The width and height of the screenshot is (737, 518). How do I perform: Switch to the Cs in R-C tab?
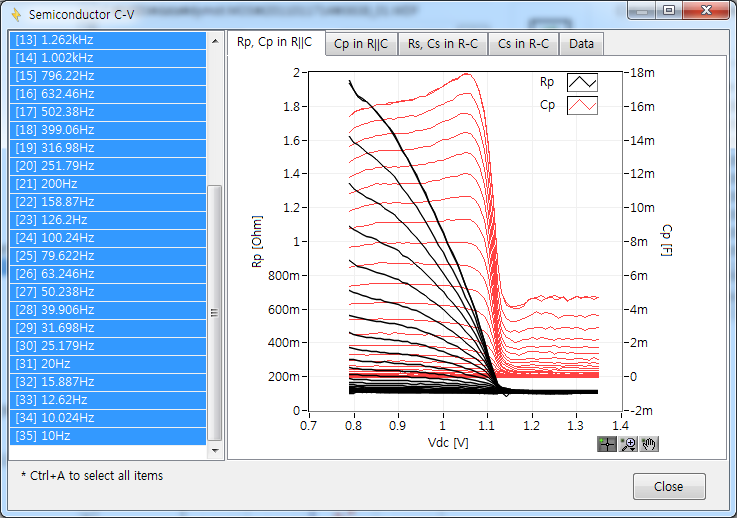click(x=524, y=44)
